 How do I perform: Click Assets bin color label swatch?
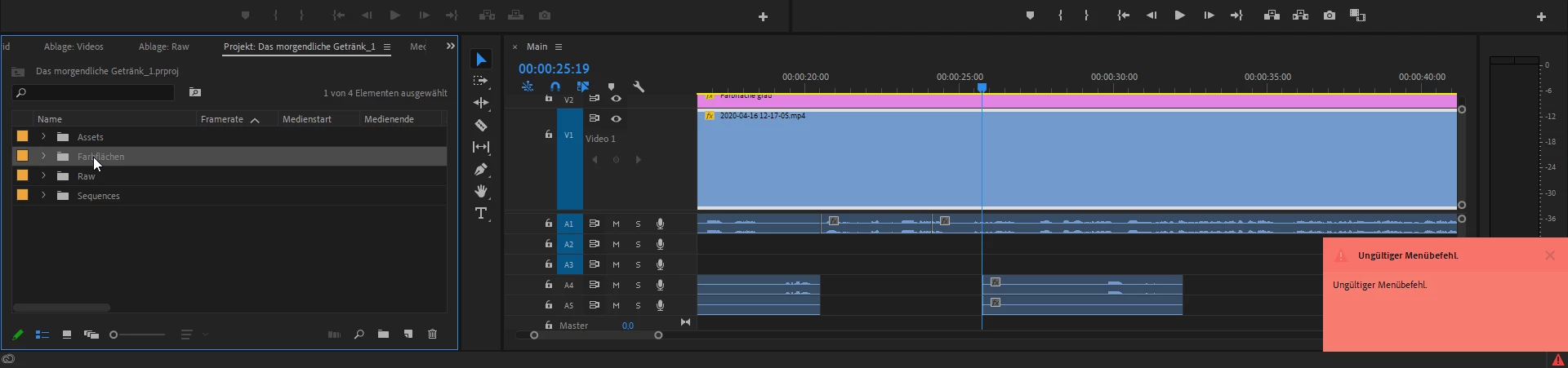[x=23, y=136]
